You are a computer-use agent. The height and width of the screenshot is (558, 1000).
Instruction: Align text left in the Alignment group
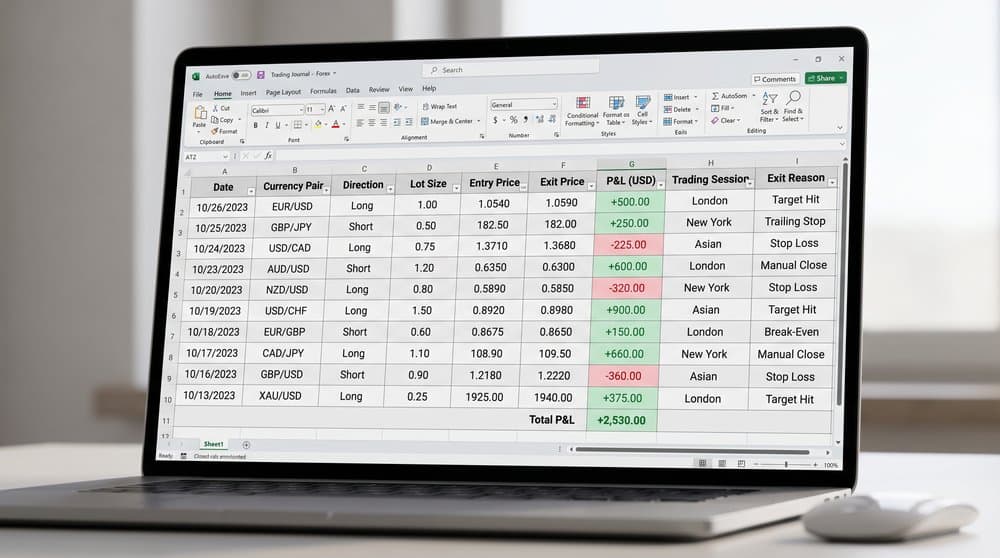point(360,122)
